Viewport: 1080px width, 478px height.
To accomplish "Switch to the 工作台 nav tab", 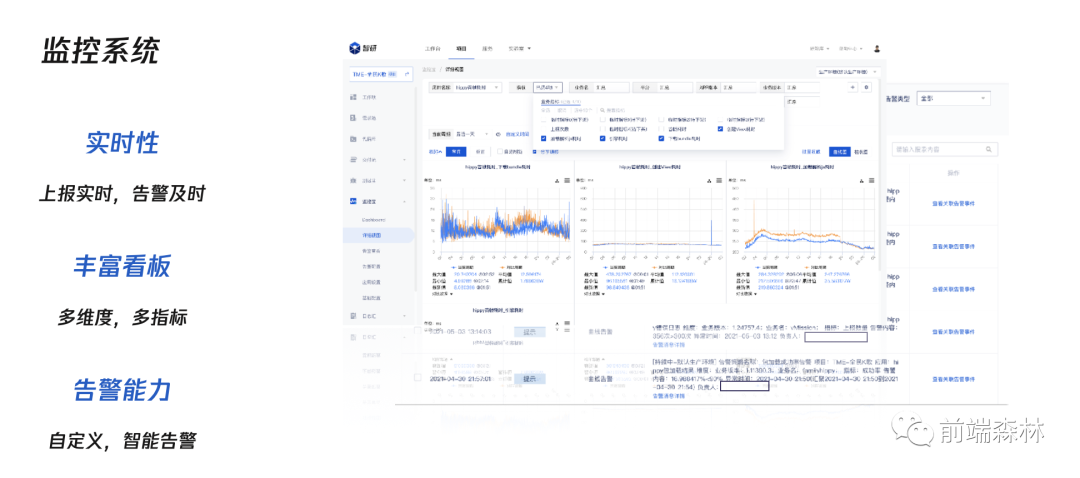I will [432, 49].
